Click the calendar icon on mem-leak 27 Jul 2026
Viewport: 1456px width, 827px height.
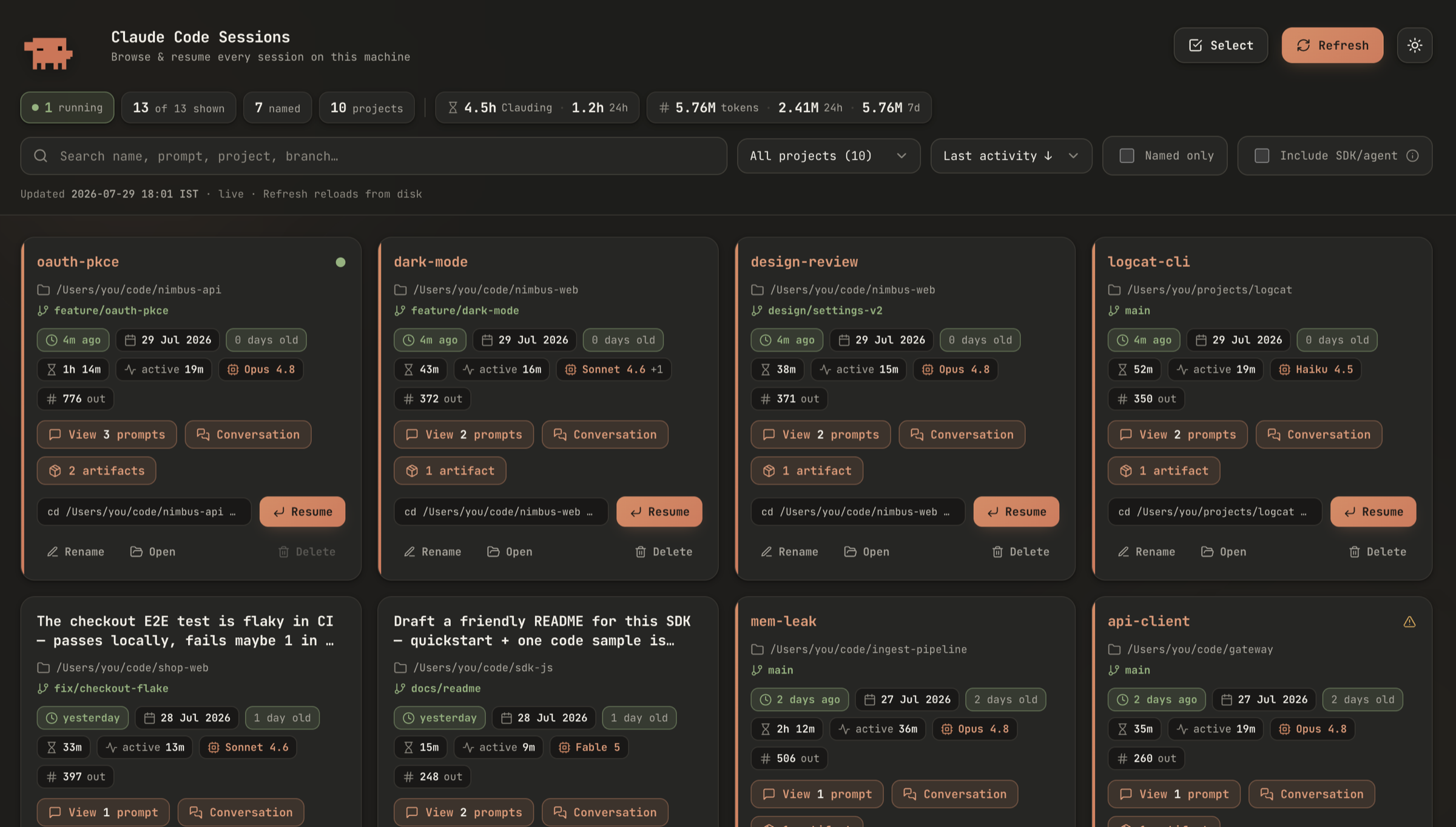pyautogui.click(x=869, y=700)
